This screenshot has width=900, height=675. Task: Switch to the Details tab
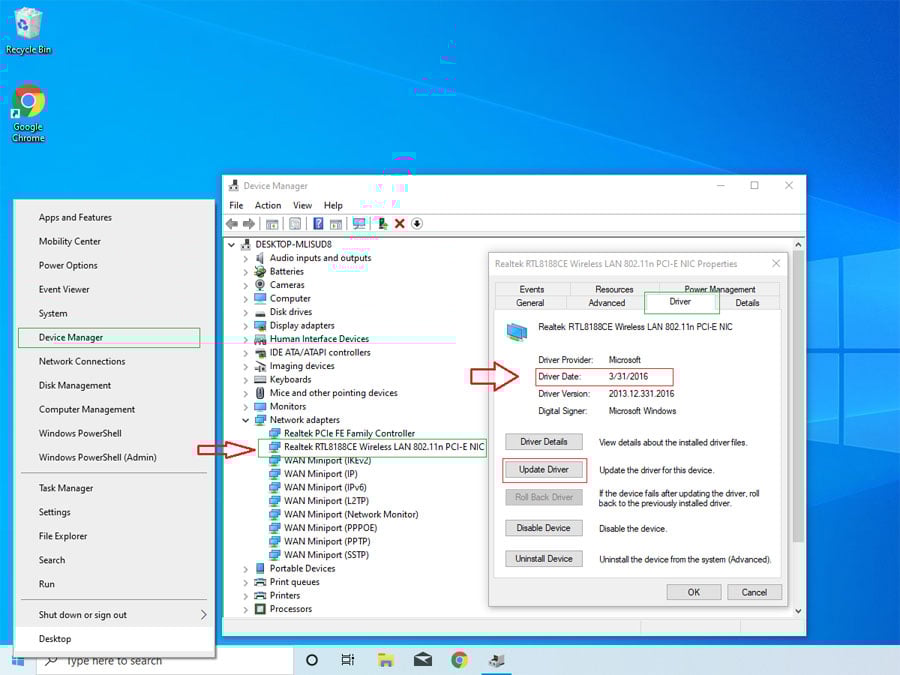click(747, 303)
